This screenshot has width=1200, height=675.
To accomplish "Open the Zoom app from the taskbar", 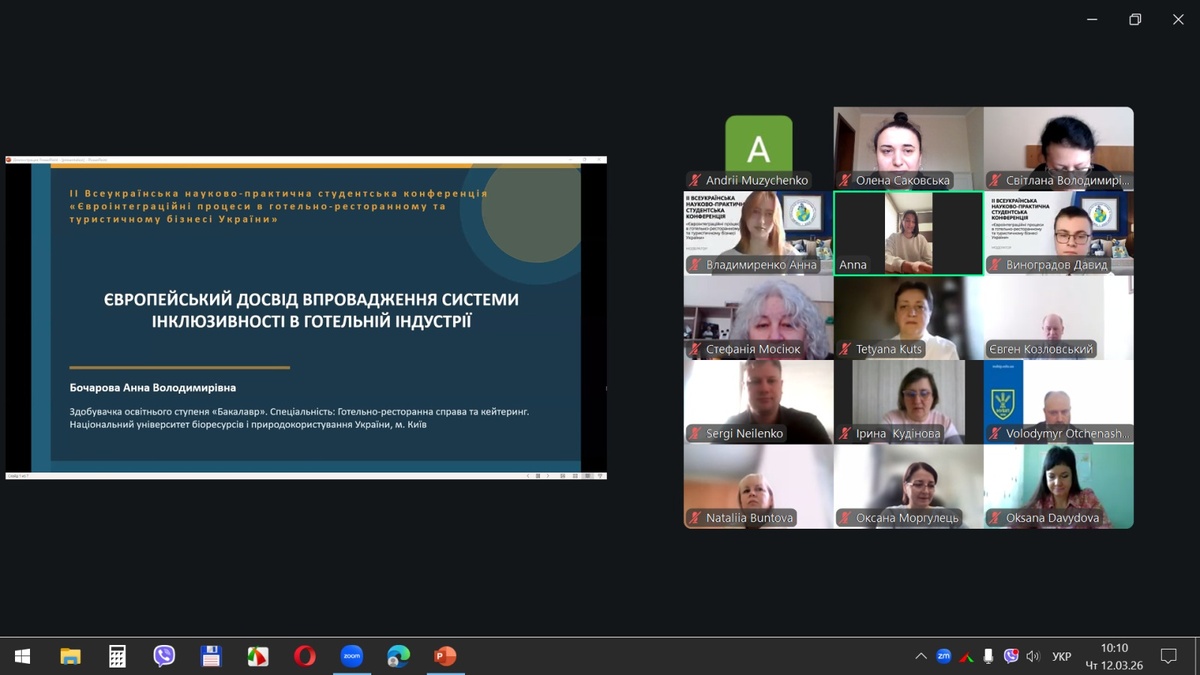I will tap(351, 656).
